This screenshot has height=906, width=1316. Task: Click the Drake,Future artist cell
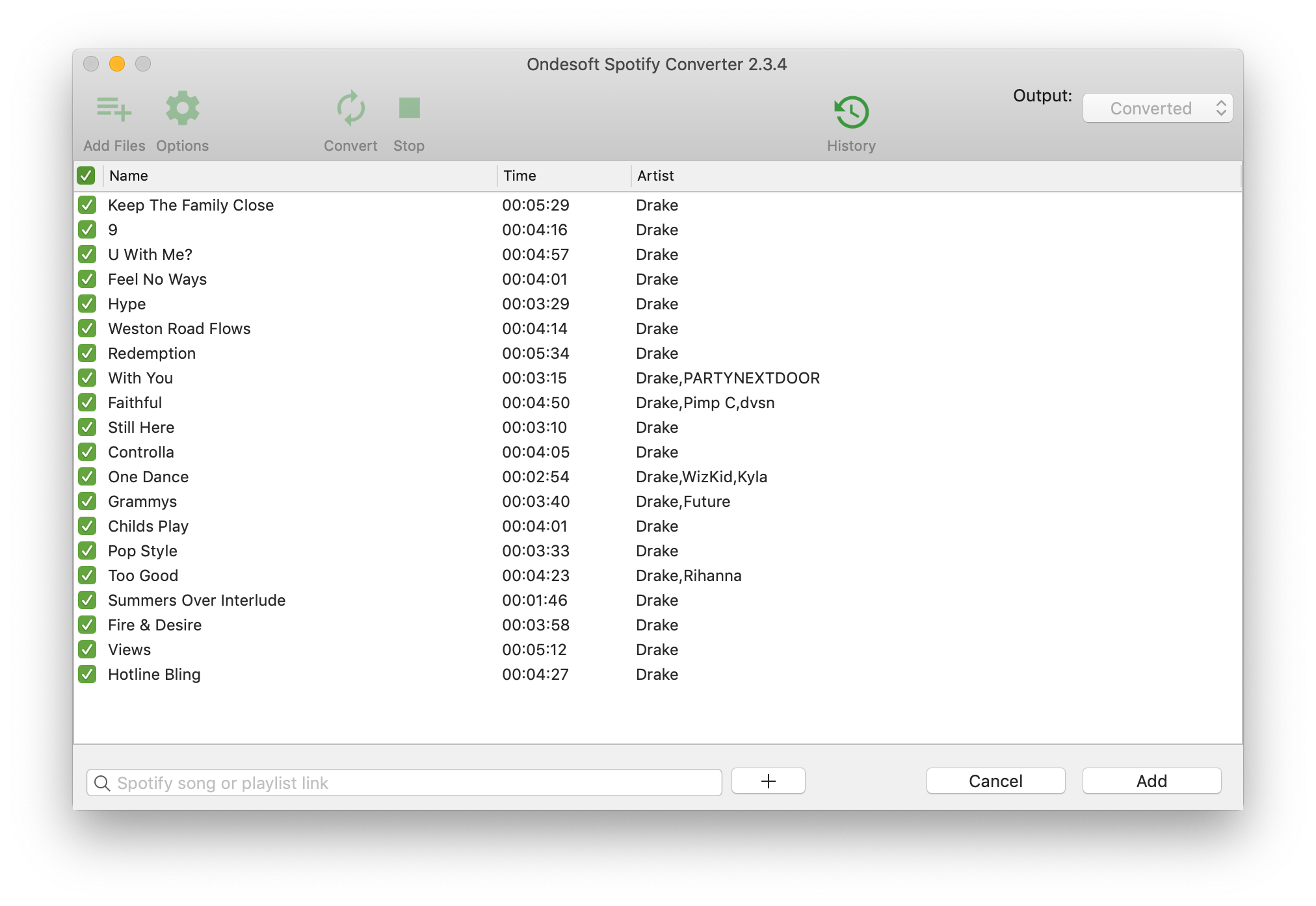pos(683,502)
